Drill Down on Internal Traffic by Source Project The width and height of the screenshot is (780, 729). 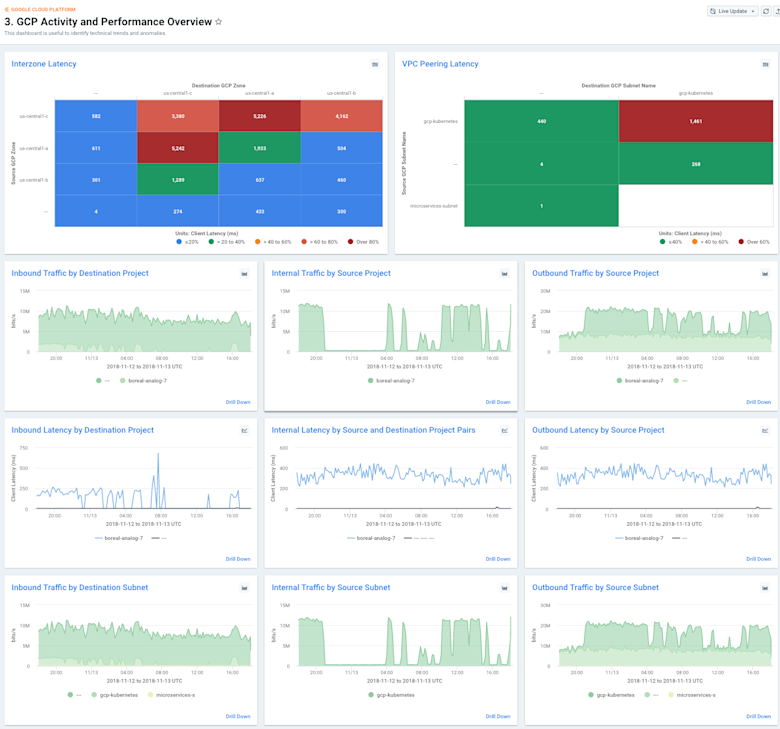click(x=498, y=402)
